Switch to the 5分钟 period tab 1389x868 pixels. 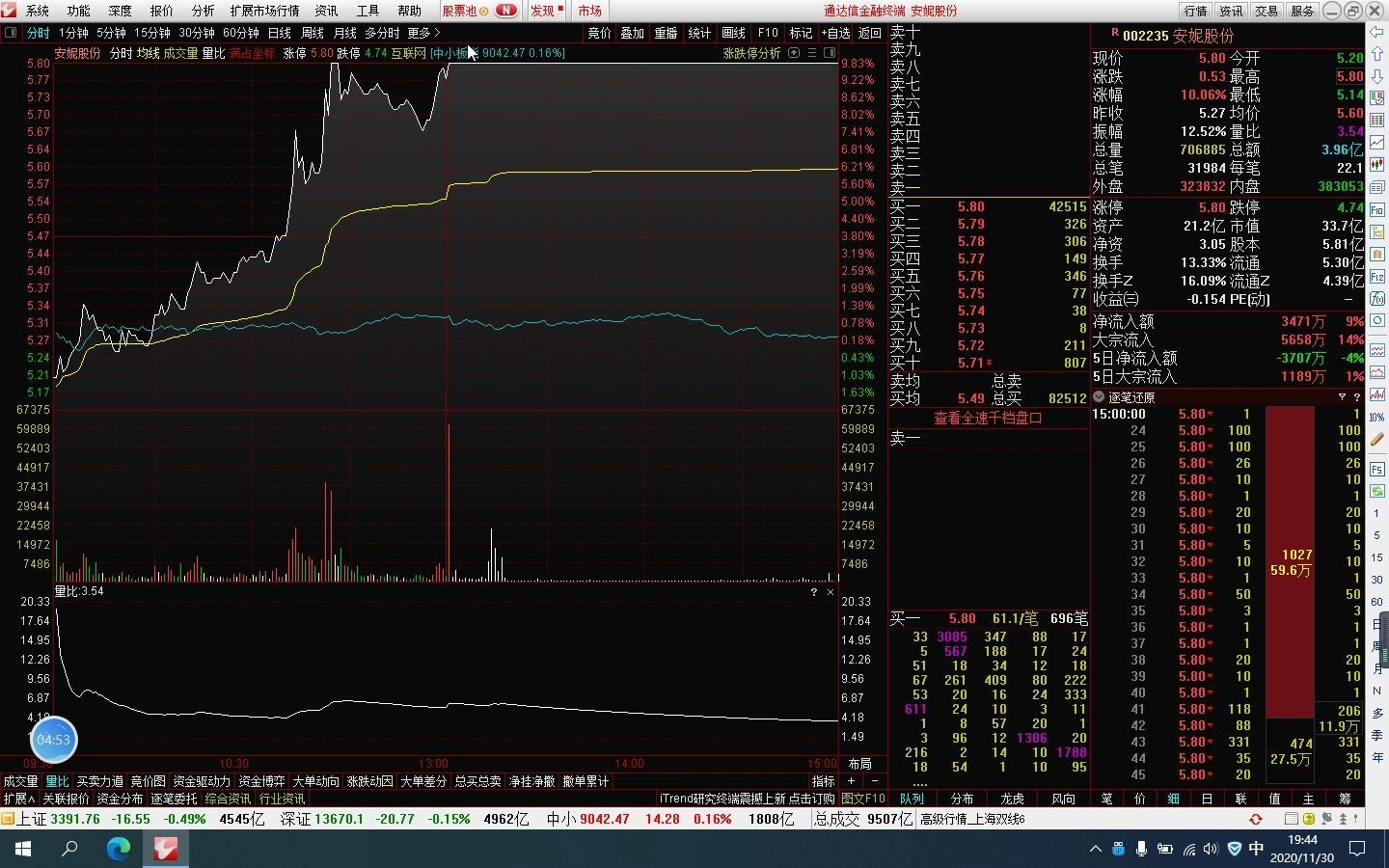click(x=112, y=33)
